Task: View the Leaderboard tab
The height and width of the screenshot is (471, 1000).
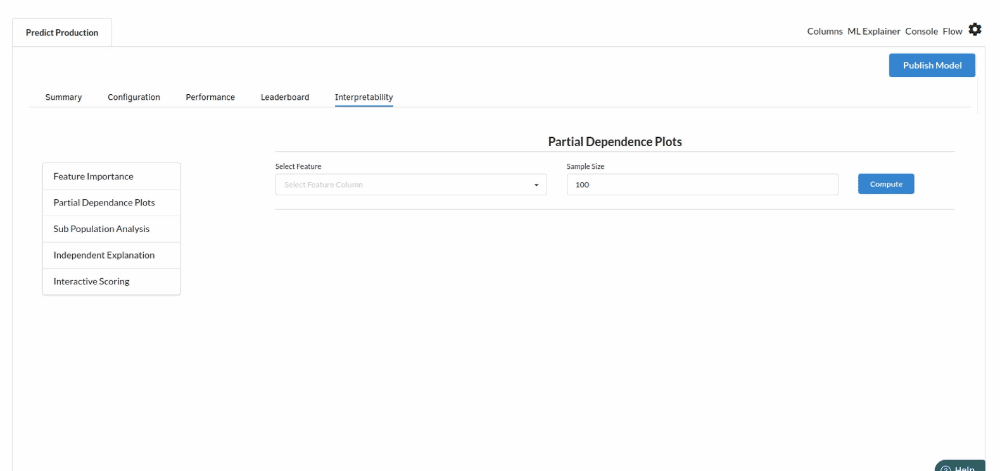Action: pos(285,97)
